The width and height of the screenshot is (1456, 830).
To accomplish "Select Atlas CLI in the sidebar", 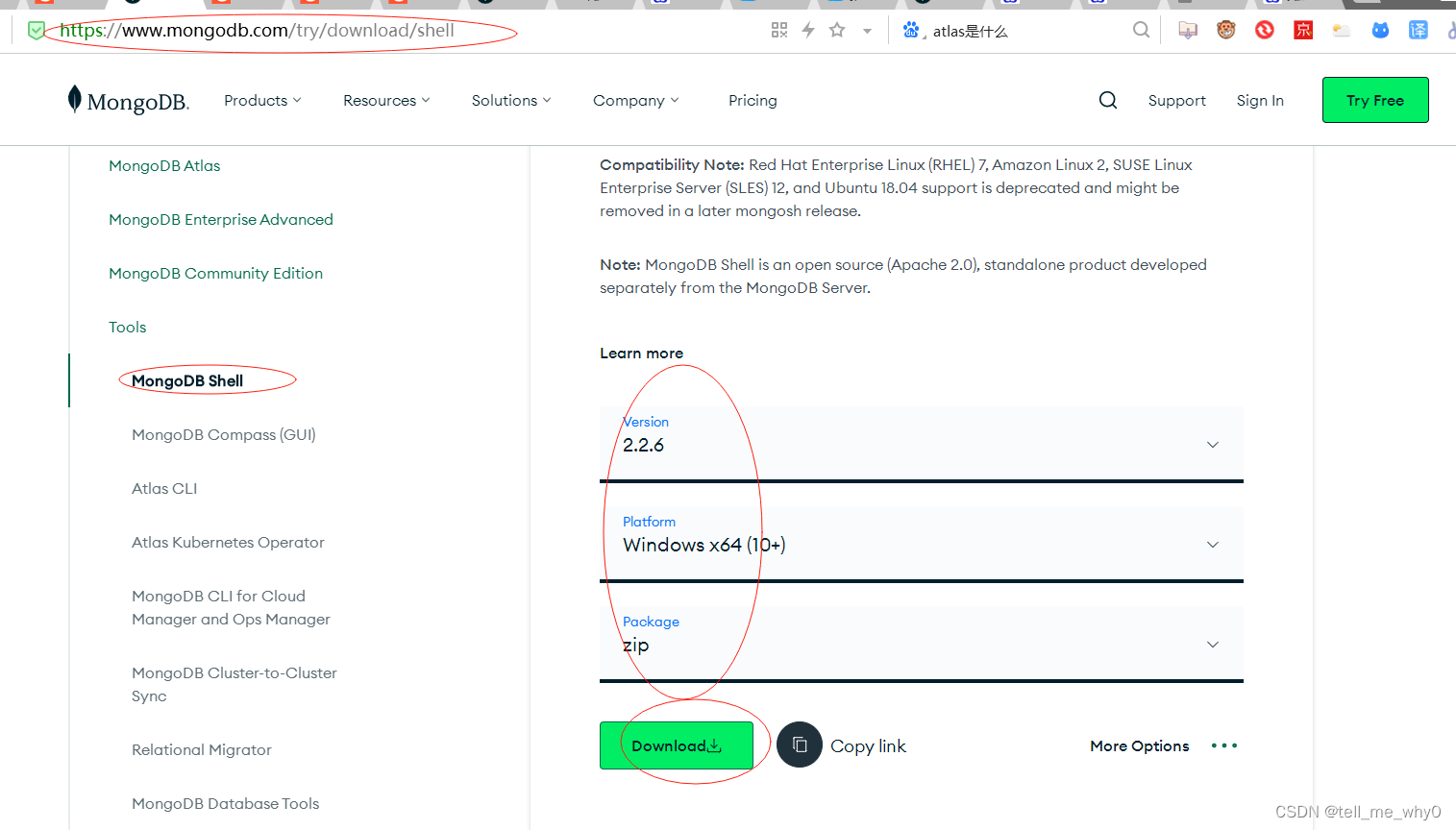I will coord(164,488).
